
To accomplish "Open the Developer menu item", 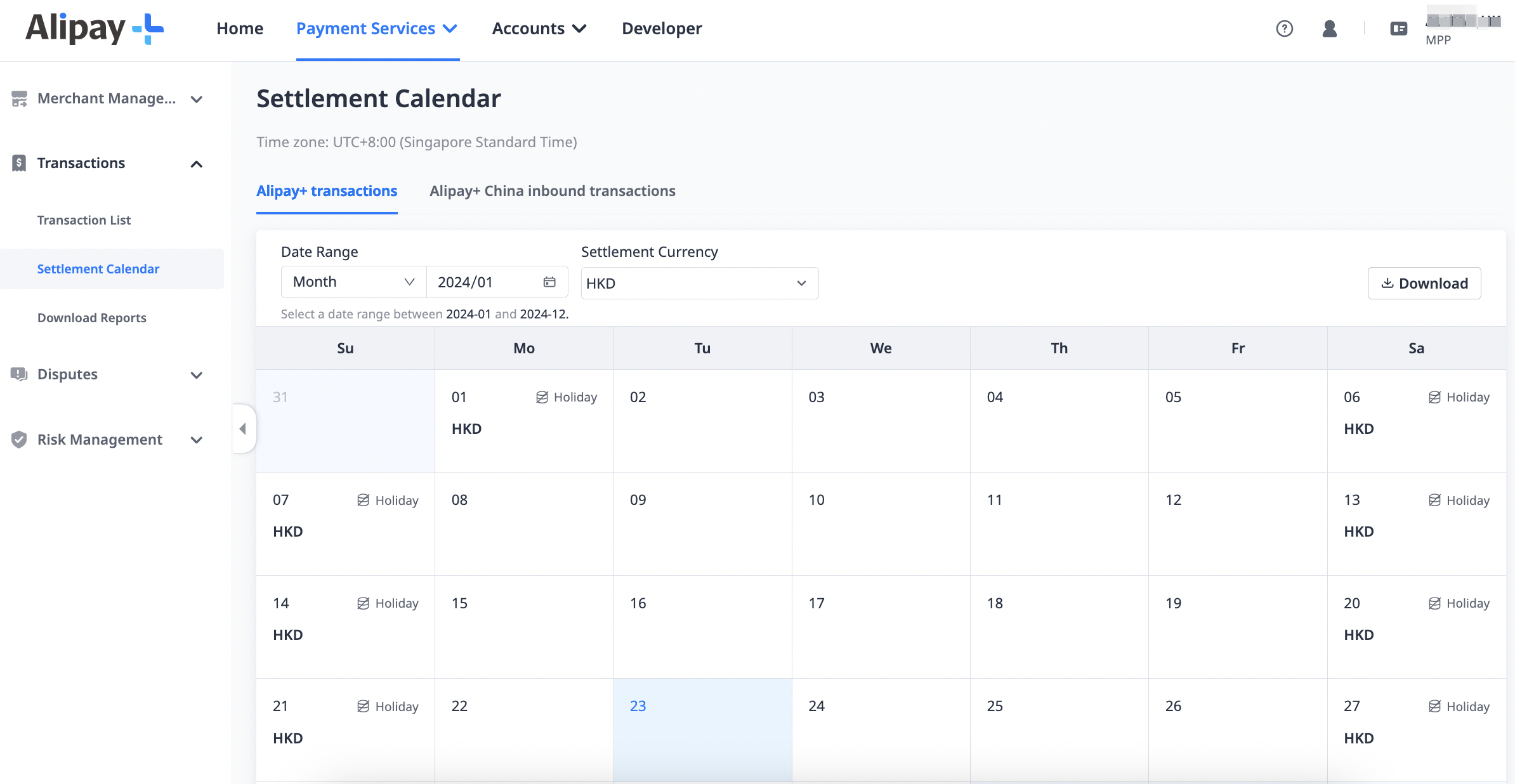I will (x=662, y=28).
